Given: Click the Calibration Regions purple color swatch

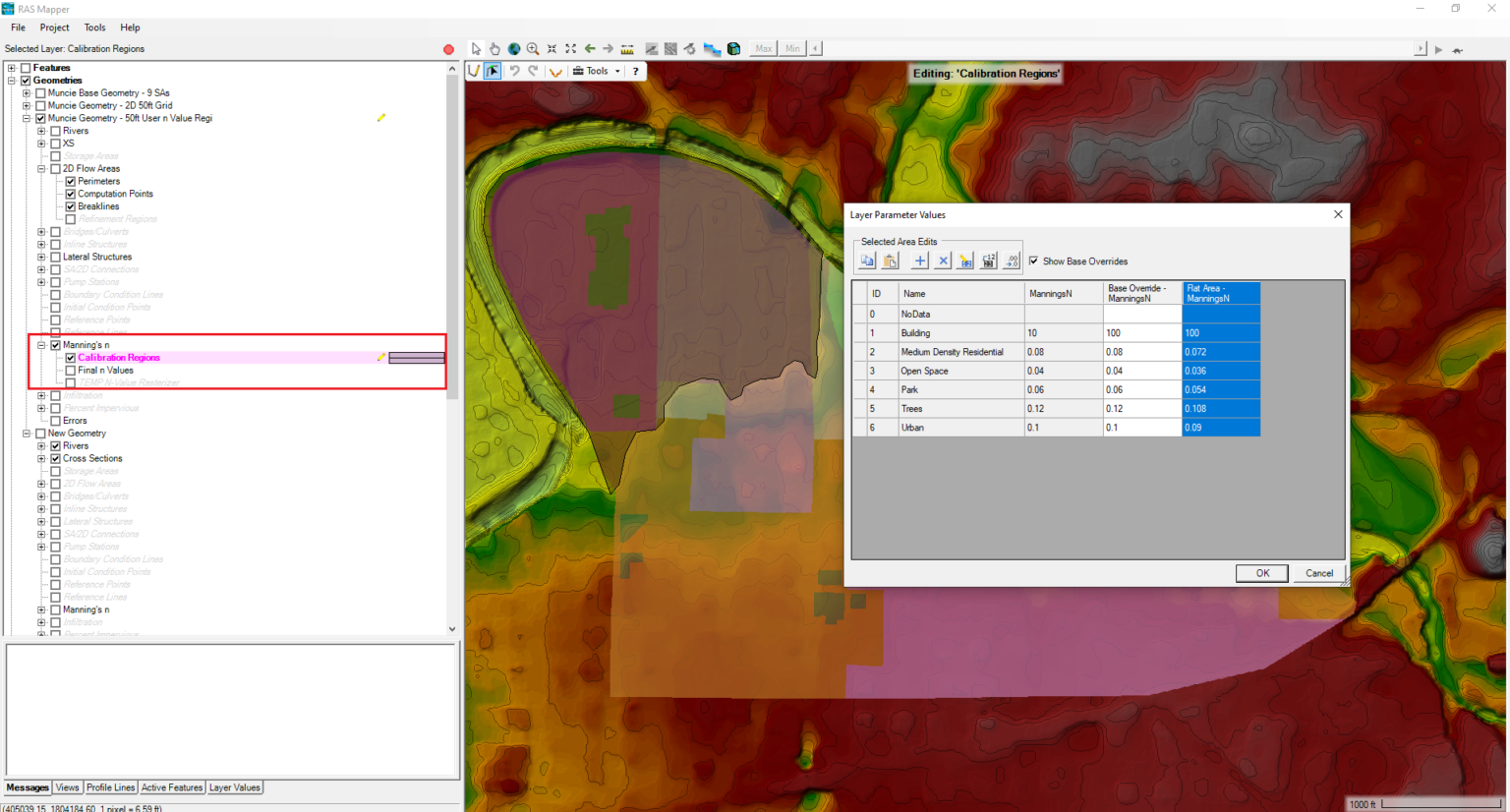Looking at the screenshot, I should point(417,358).
